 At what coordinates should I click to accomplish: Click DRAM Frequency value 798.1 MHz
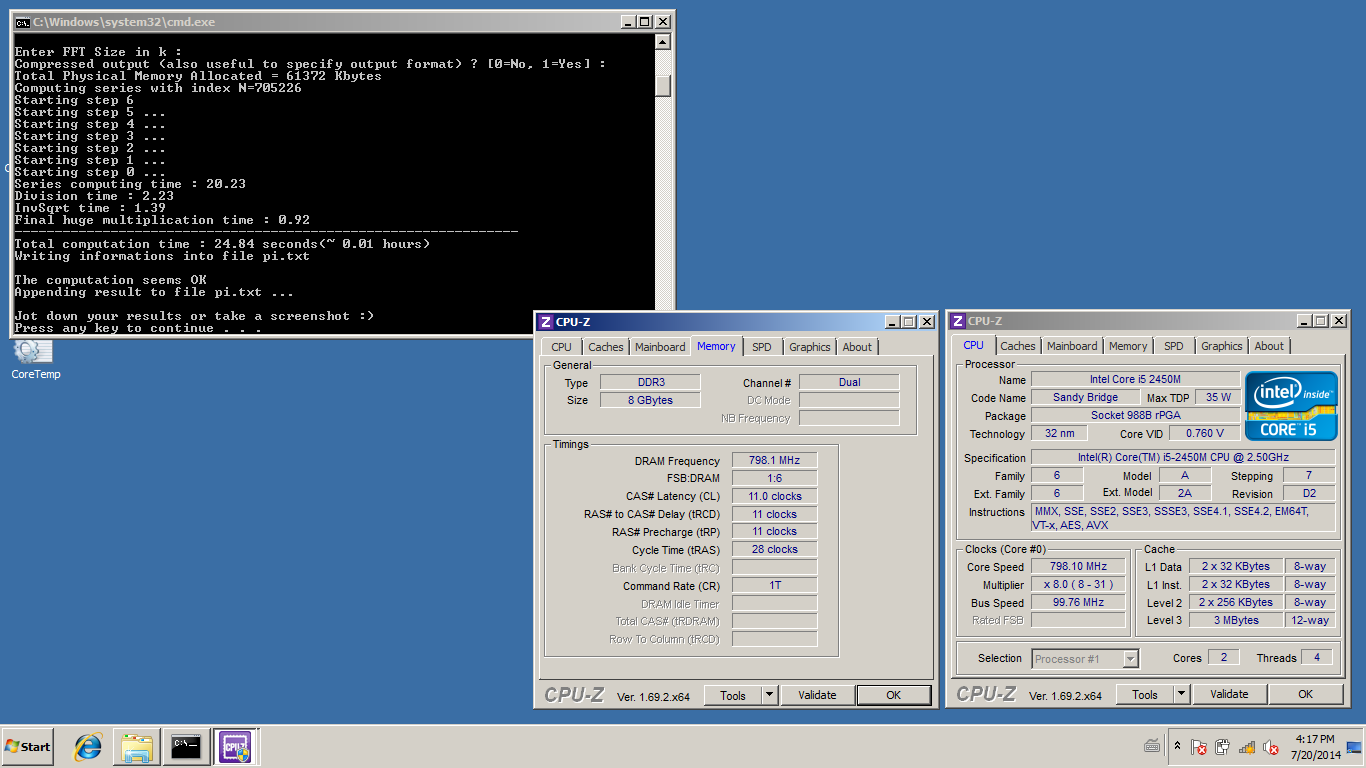774,461
